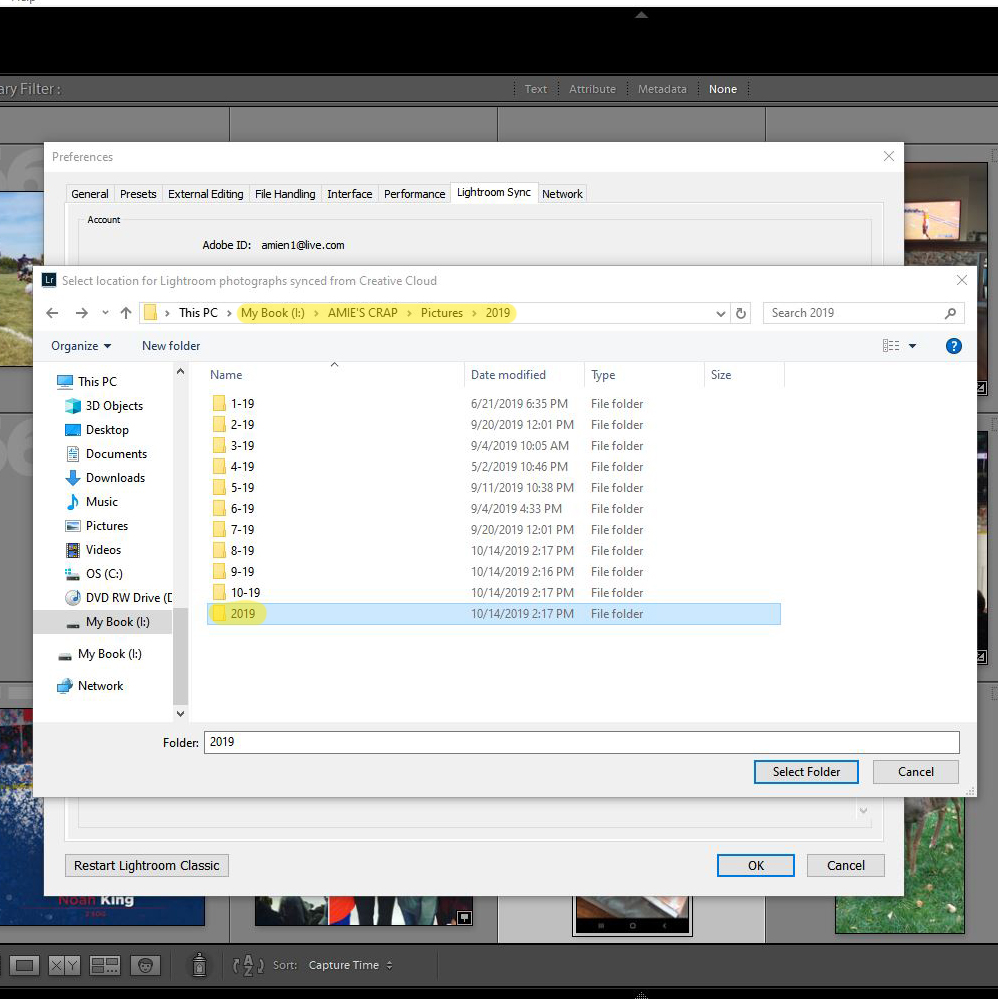Select DVD RW Drive in navigation pane
Screen dimensions: 998x999
click(119, 598)
